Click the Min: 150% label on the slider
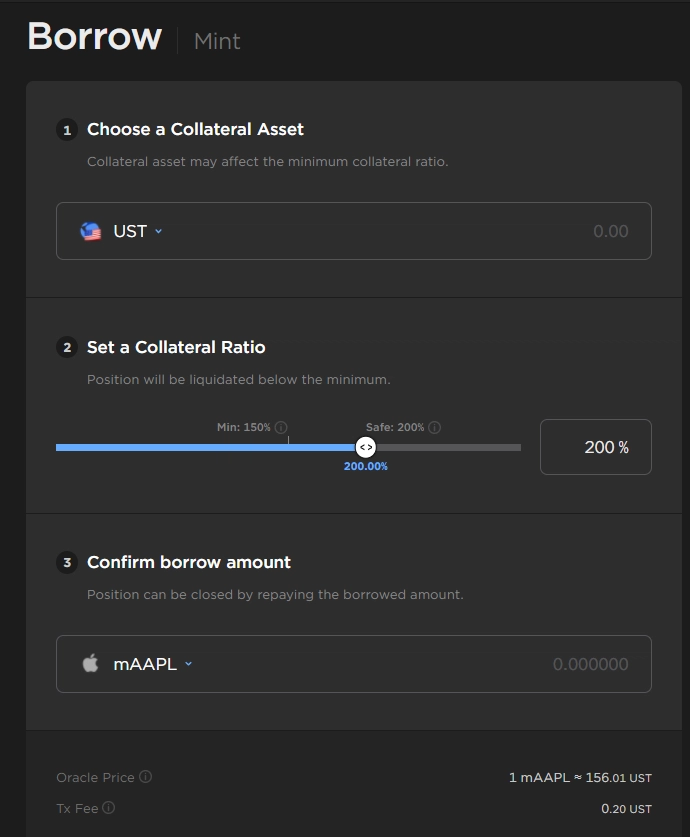This screenshot has width=690, height=837. tap(243, 427)
